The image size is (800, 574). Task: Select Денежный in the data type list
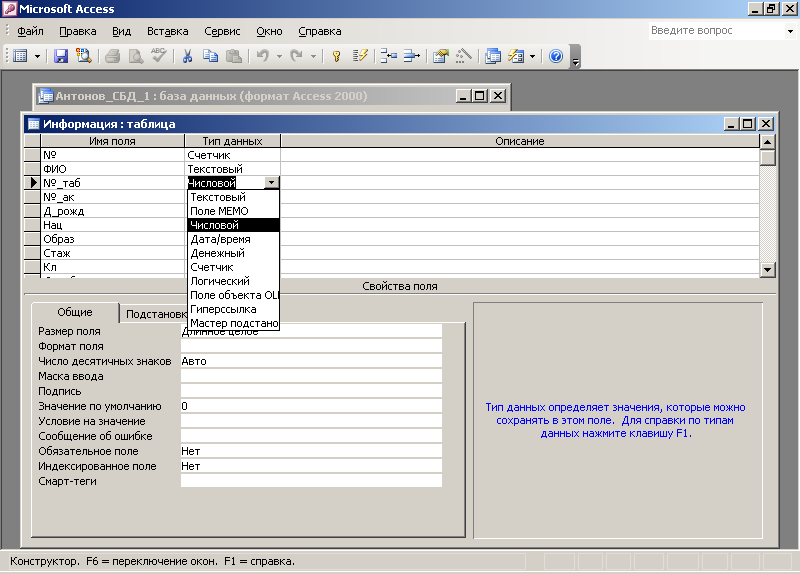point(234,253)
